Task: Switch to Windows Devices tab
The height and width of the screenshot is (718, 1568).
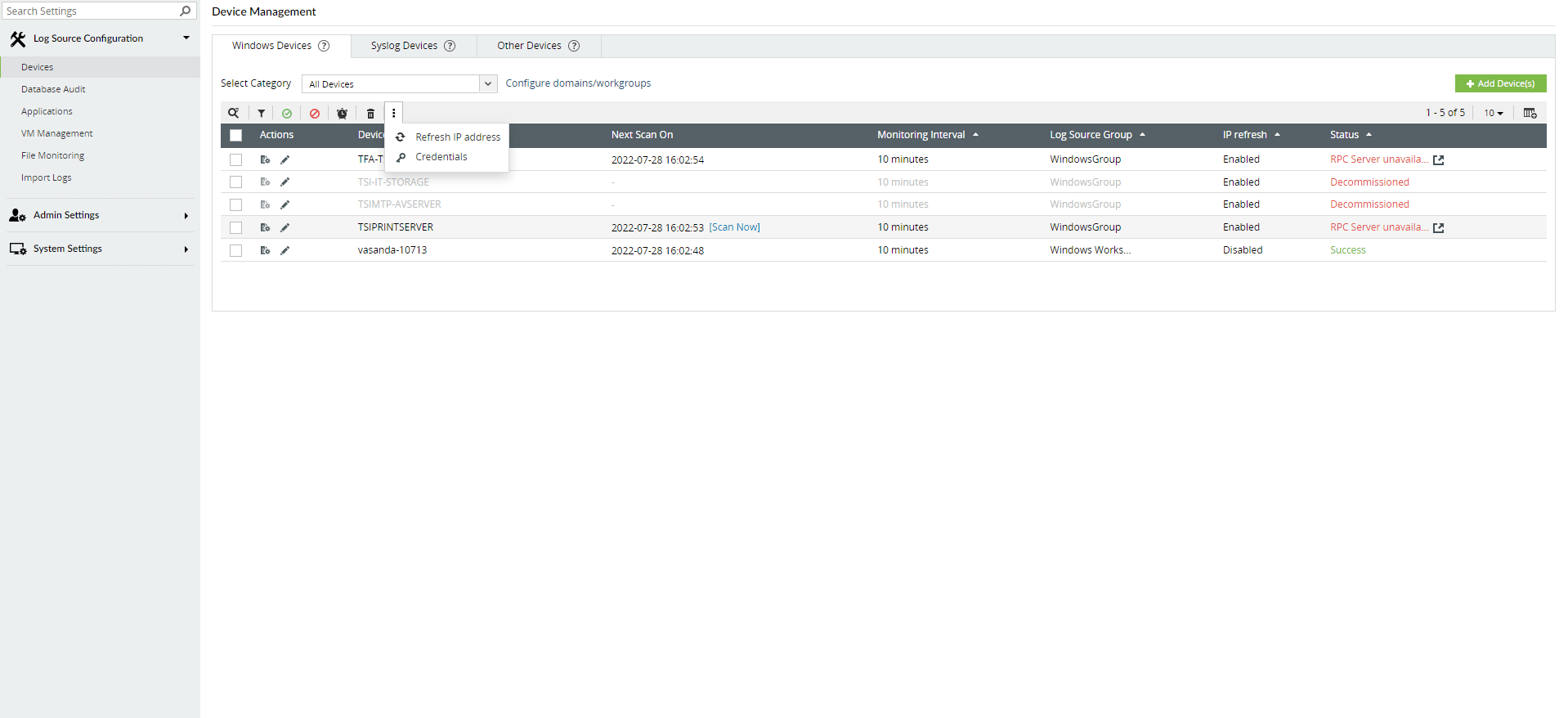Action: coord(281,46)
